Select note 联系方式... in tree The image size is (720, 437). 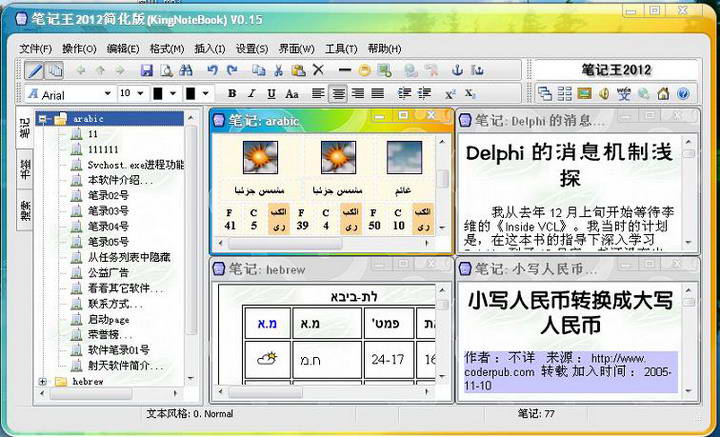pyautogui.click(x=115, y=303)
